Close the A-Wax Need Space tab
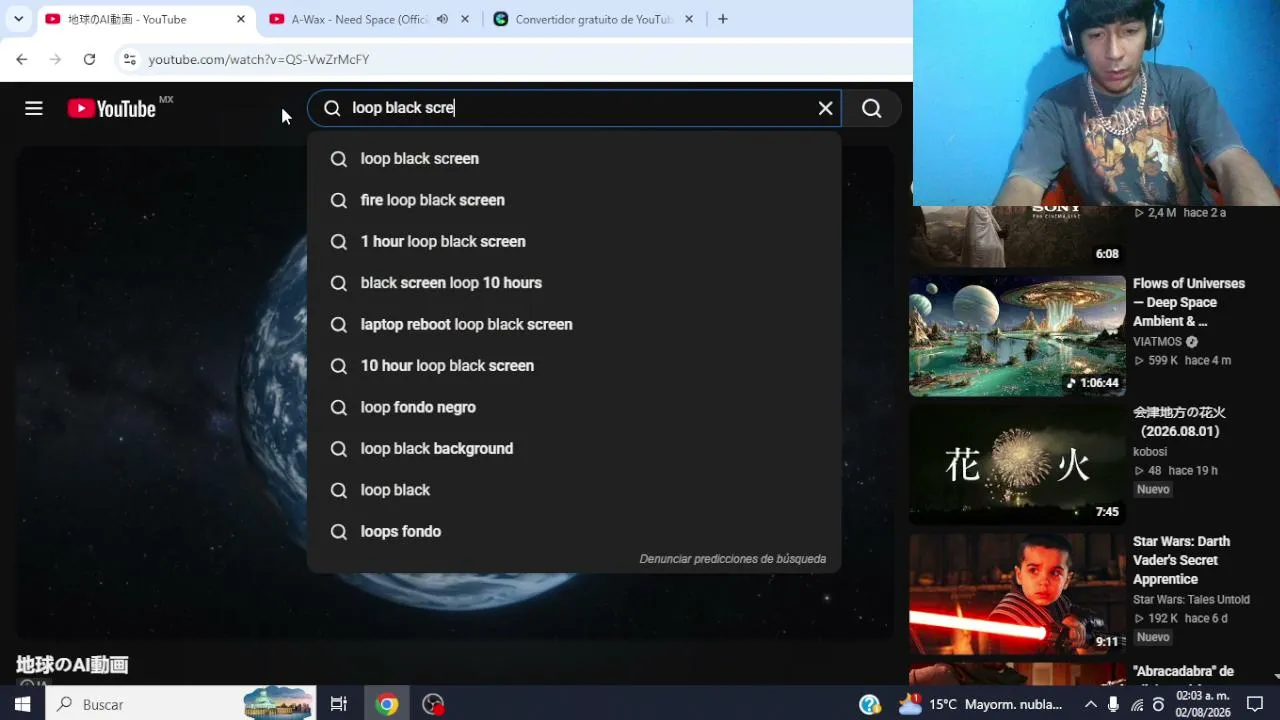The width and height of the screenshot is (1280, 720). point(465,19)
